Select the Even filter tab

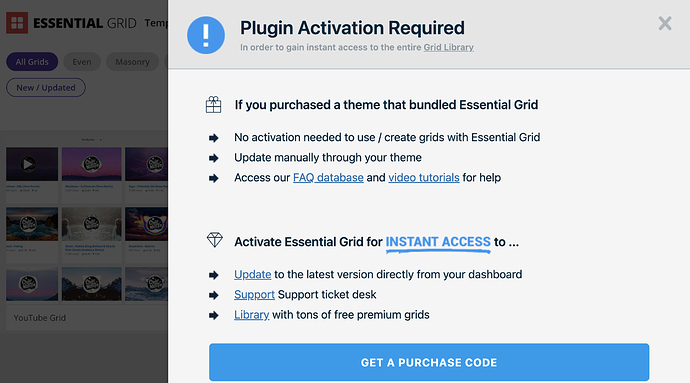82,62
